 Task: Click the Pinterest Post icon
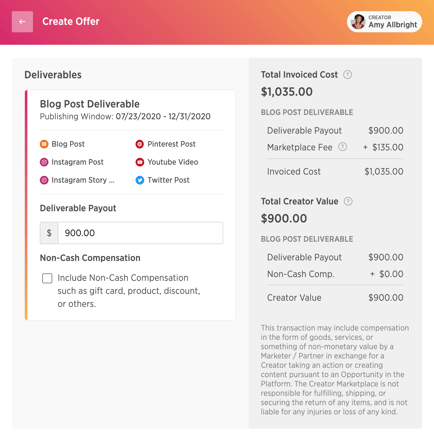click(x=140, y=144)
